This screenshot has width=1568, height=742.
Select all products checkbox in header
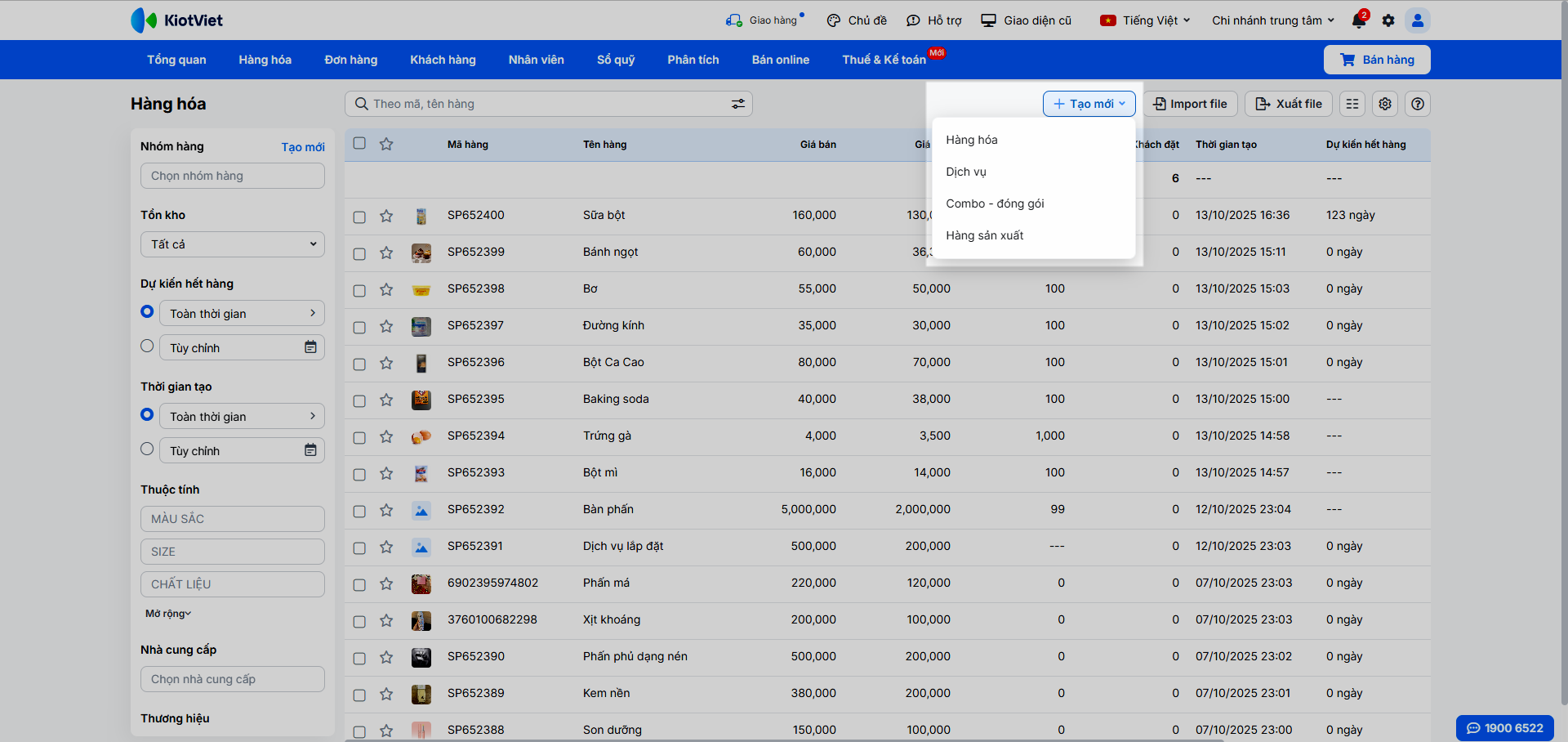pyautogui.click(x=359, y=143)
